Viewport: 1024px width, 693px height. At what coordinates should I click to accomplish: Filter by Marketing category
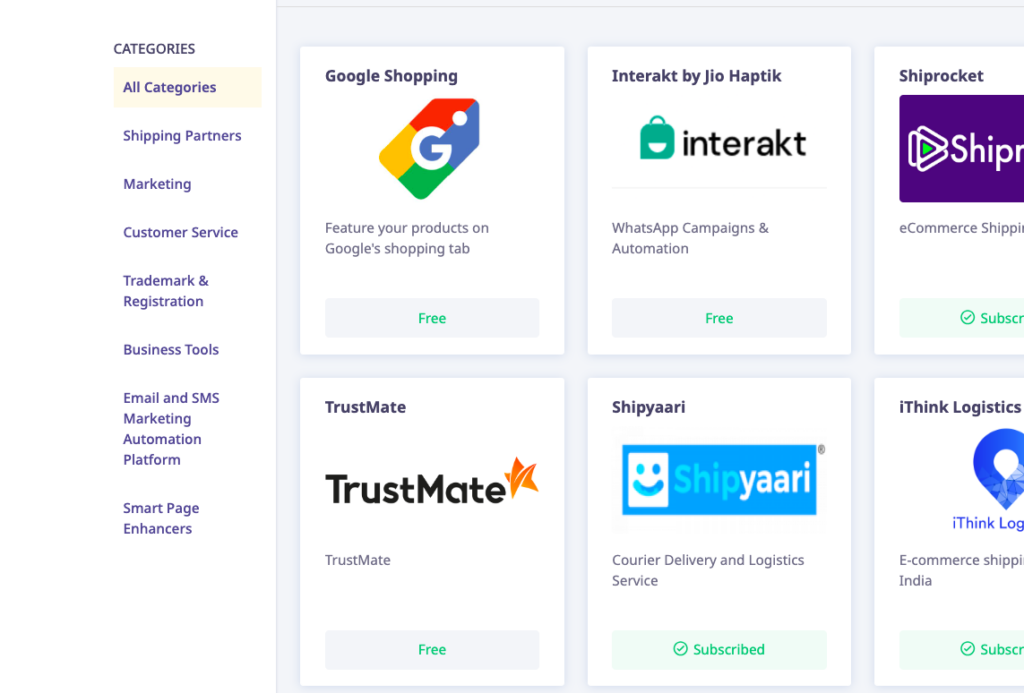point(157,184)
